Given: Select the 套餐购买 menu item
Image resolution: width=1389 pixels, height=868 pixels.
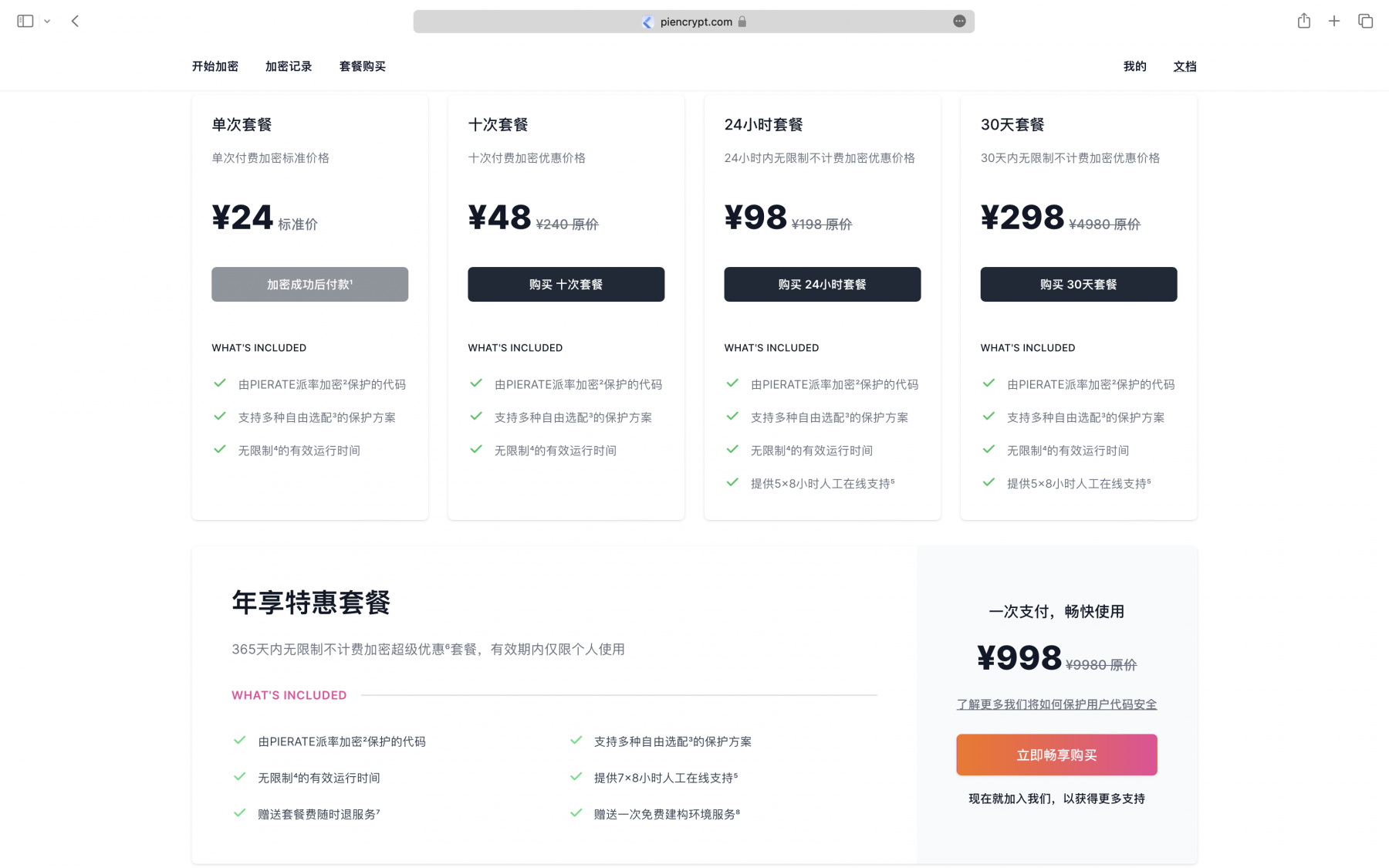Looking at the screenshot, I should click(363, 66).
